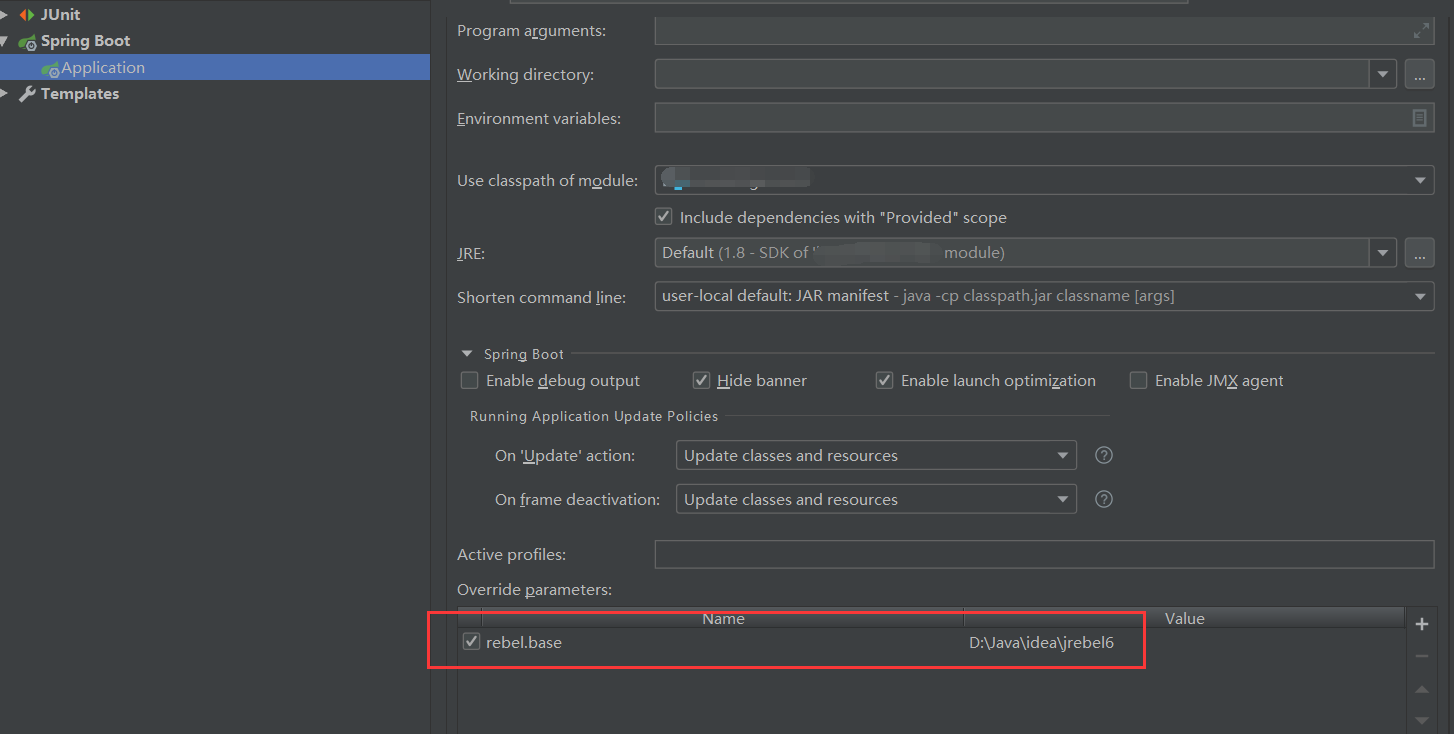Show help for On 'Update' action
Viewport: 1454px width, 734px height.
[x=1104, y=455]
